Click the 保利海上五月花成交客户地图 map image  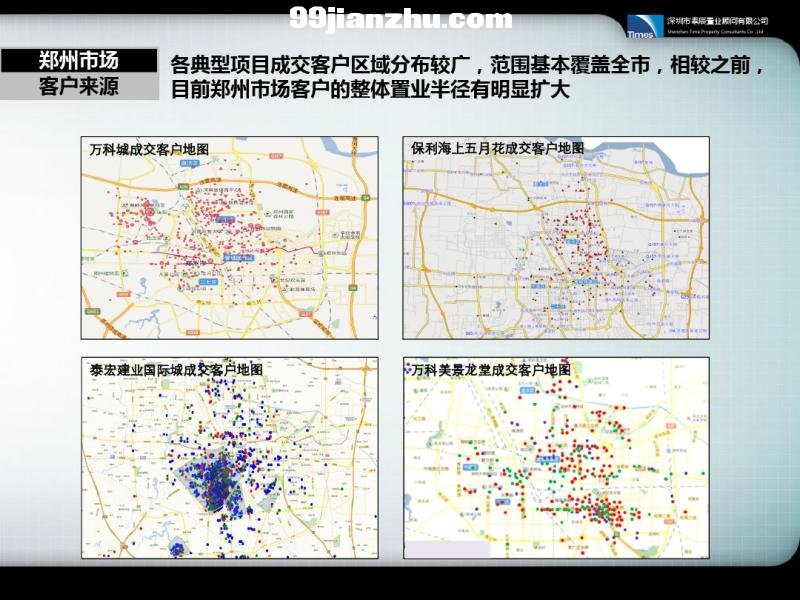pos(556,238)
